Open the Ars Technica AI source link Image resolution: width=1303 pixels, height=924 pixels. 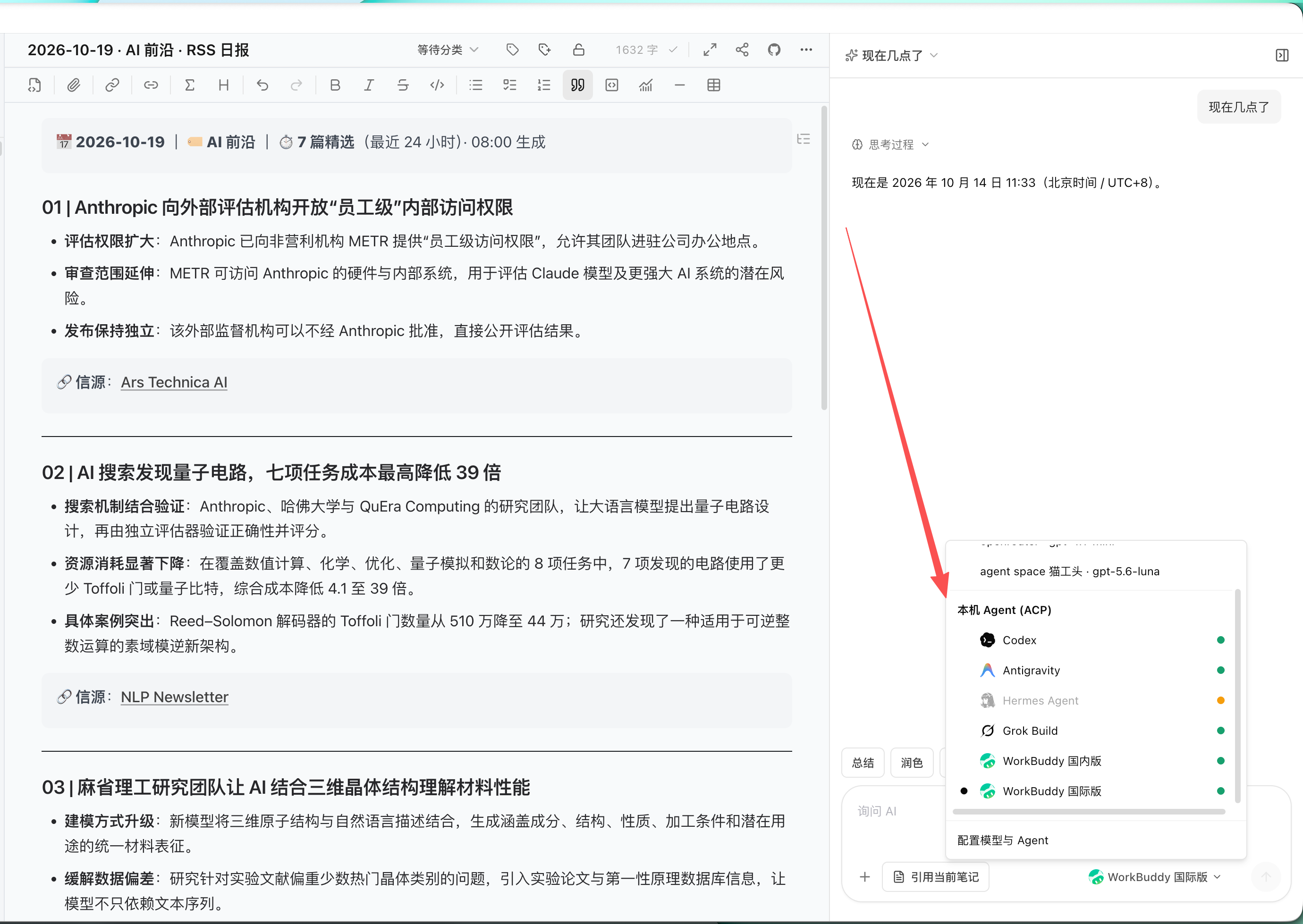174,382
